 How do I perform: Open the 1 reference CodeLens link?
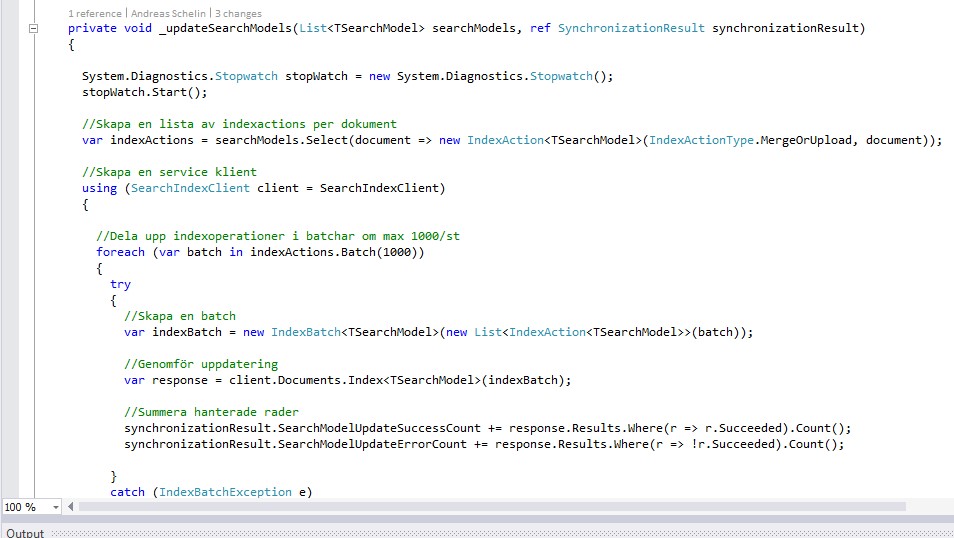click(94, 13)
